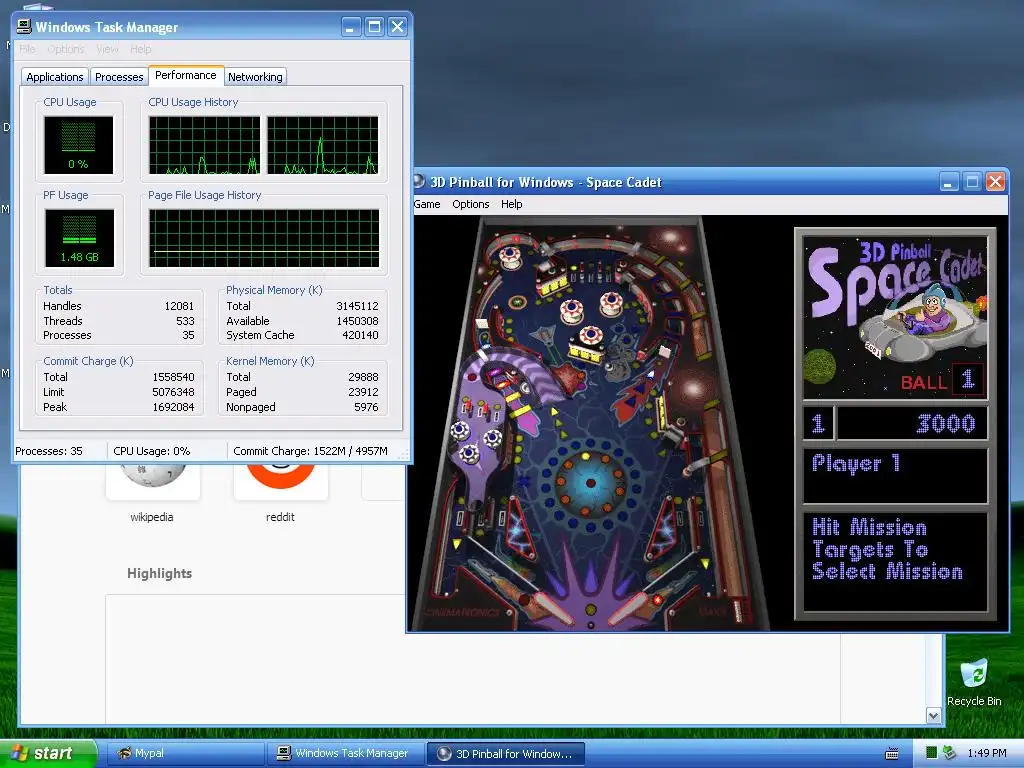Open the reddit shortcut tile
1024x768 pixels.
[281, 481]
